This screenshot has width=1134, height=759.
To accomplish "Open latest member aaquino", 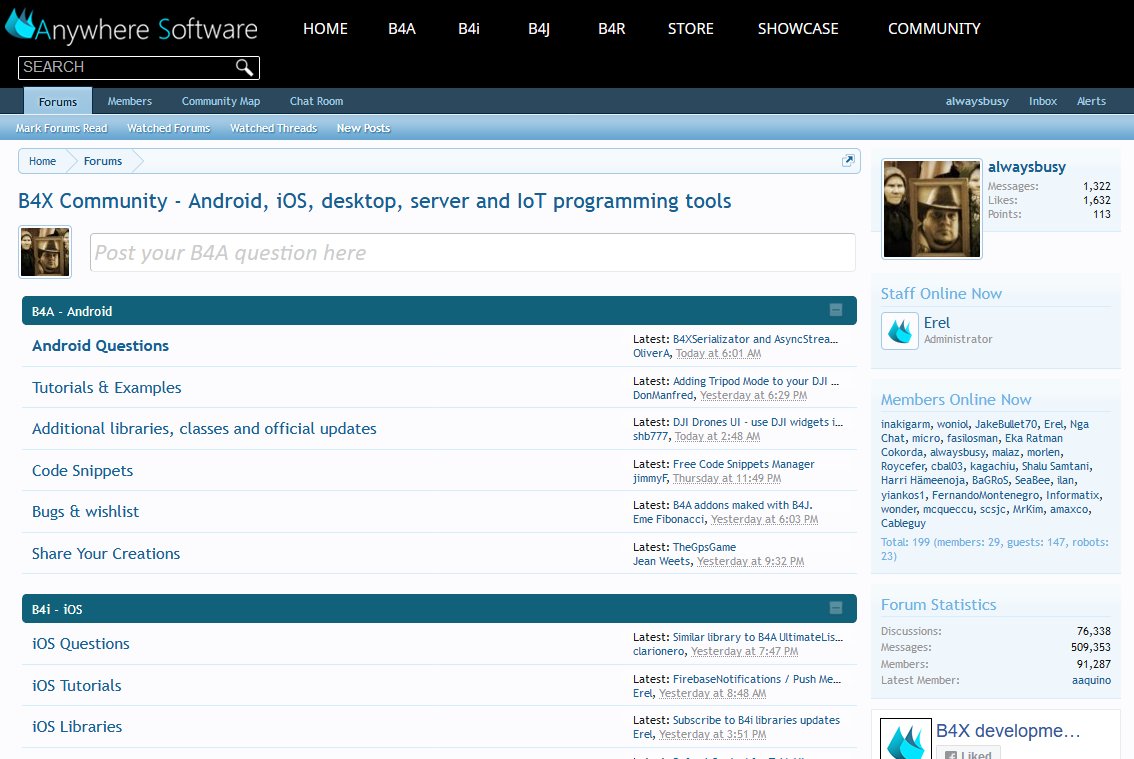I will 1091,680.
